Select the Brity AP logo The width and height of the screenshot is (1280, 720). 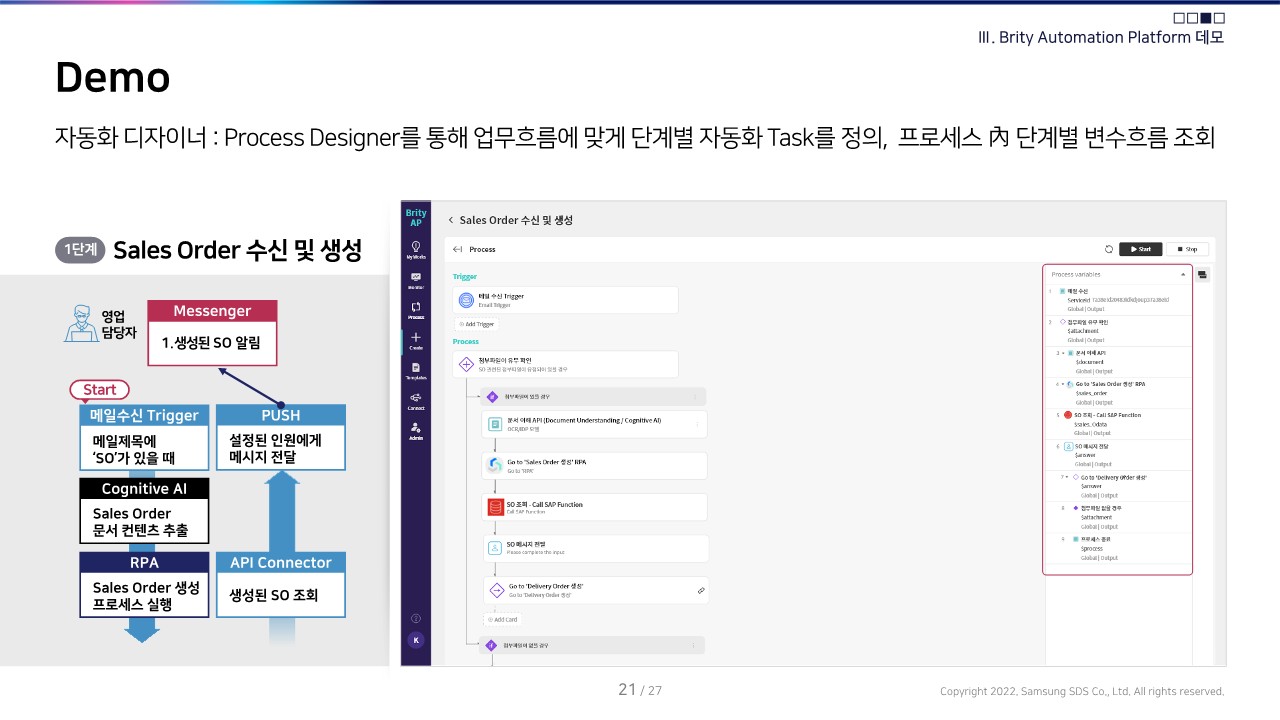tap(415, 217)
